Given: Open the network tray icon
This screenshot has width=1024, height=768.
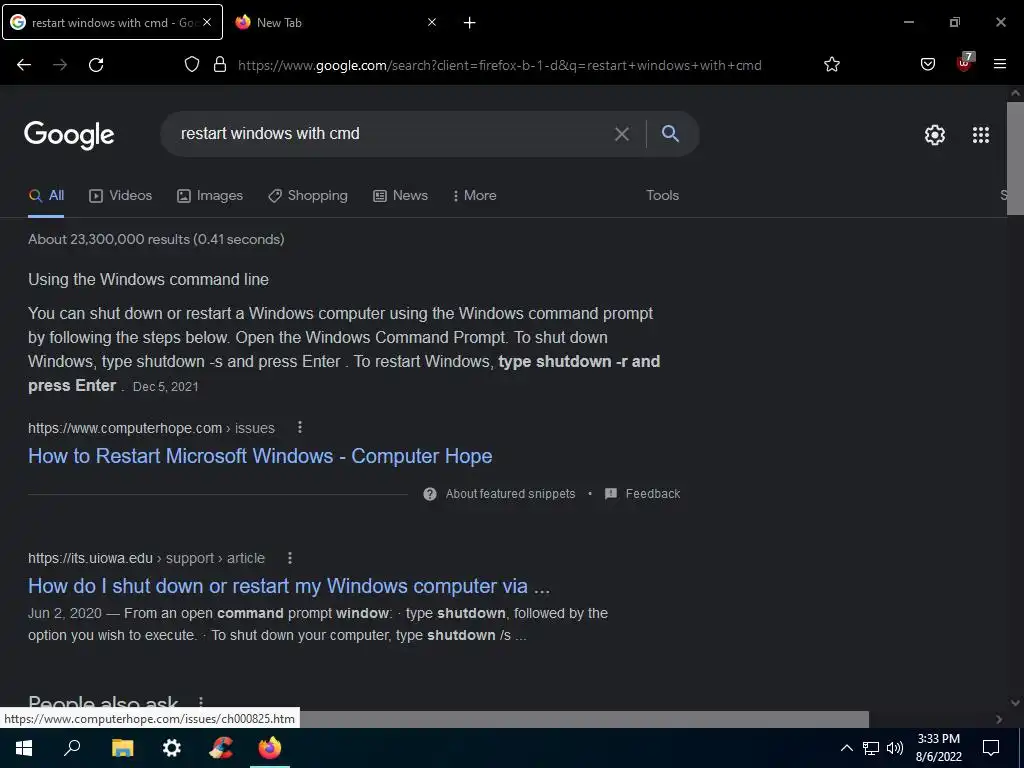Looking at the screenshot, I should tap(871, 748).
